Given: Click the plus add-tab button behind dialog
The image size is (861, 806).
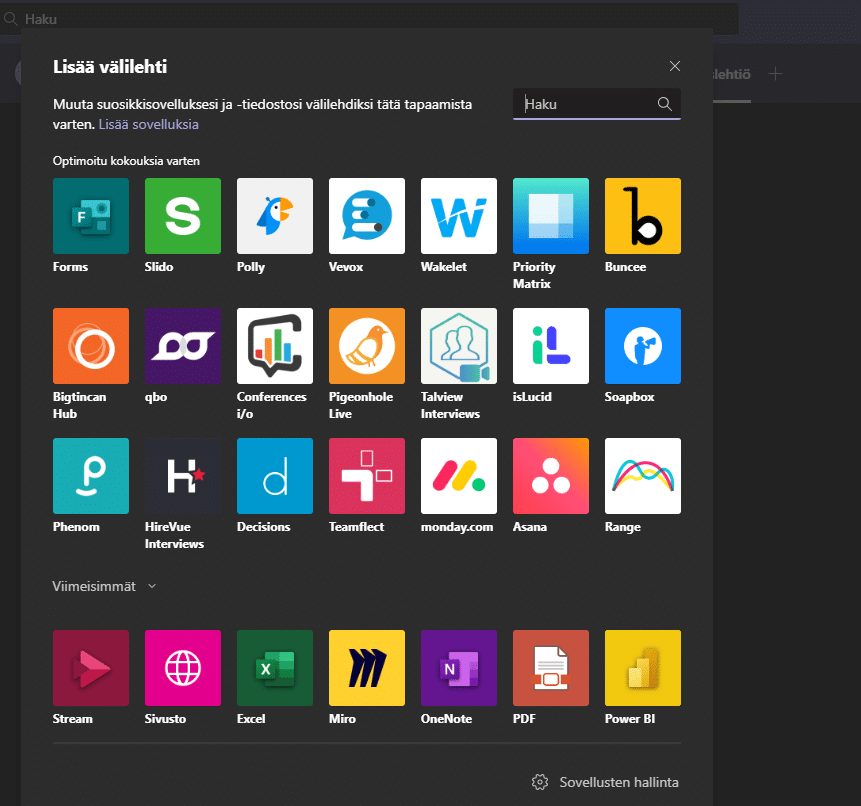Looking at the screenshot, I should point(775,74).
